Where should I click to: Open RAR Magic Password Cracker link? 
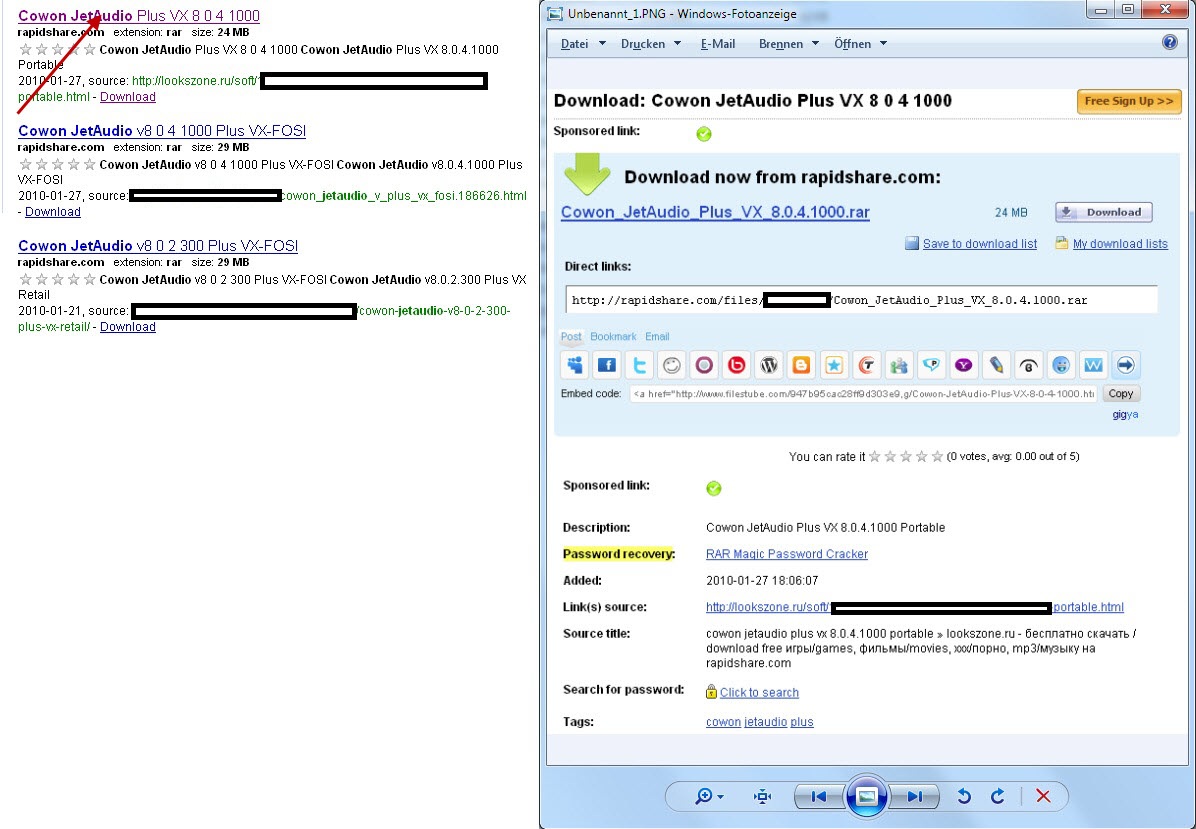point(786,554)
